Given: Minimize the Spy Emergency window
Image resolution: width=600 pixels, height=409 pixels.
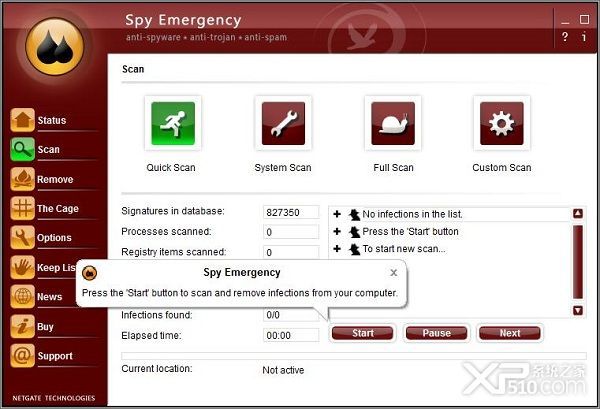Looking at the screenshot, I should [565, 21].
